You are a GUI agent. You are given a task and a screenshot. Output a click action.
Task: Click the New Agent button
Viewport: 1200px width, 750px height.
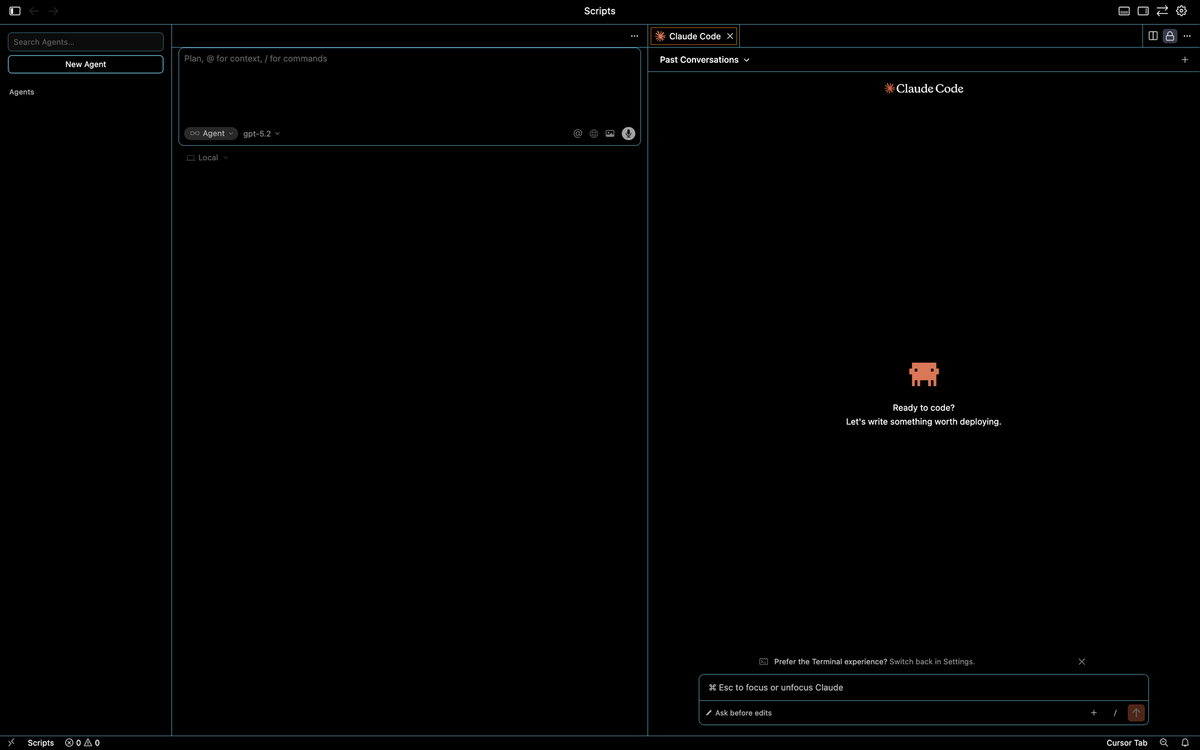point(86,64)
